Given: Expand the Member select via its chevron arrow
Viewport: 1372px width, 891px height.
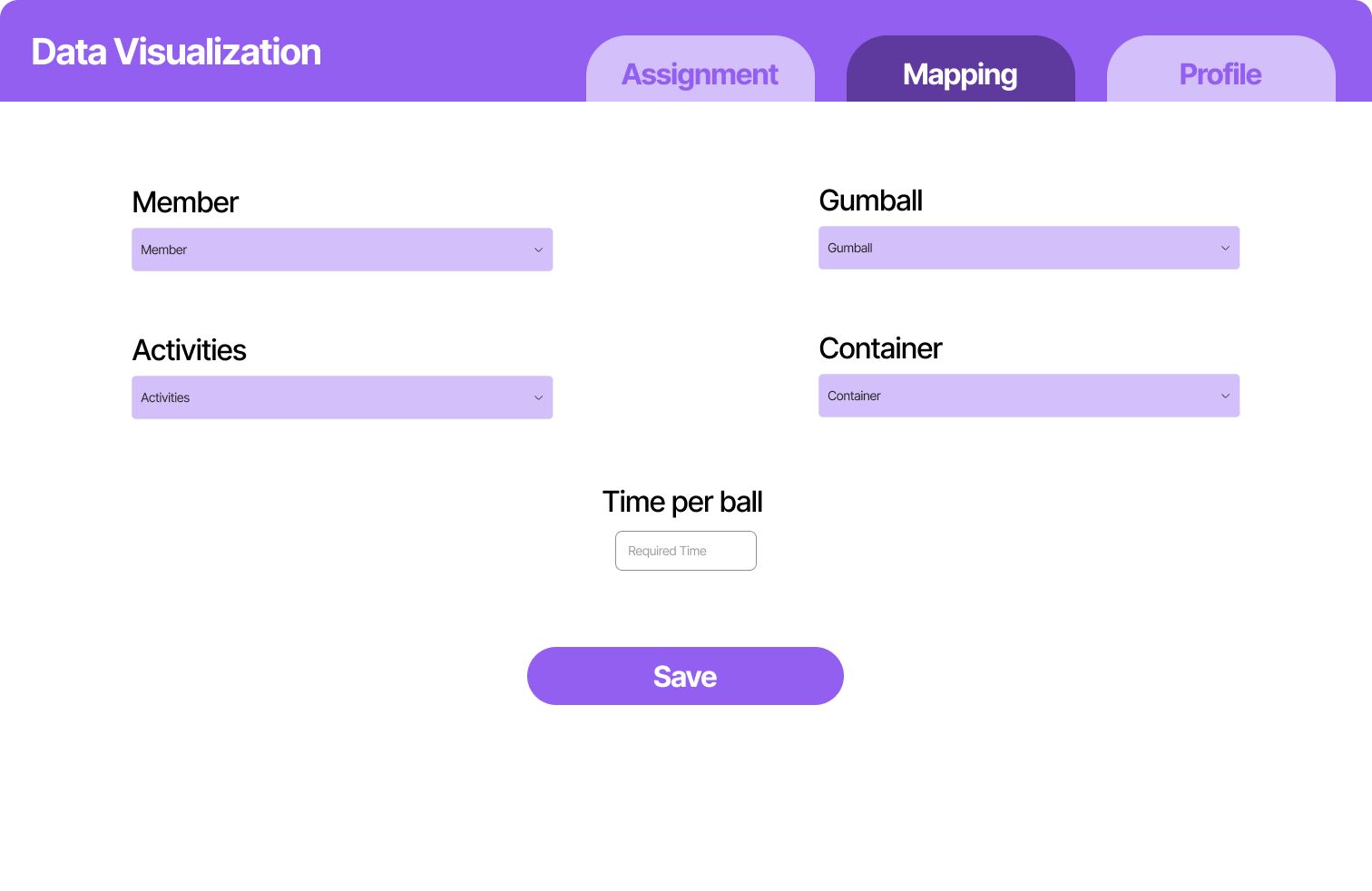Looking at the screenshot, I should coord(537,250).
